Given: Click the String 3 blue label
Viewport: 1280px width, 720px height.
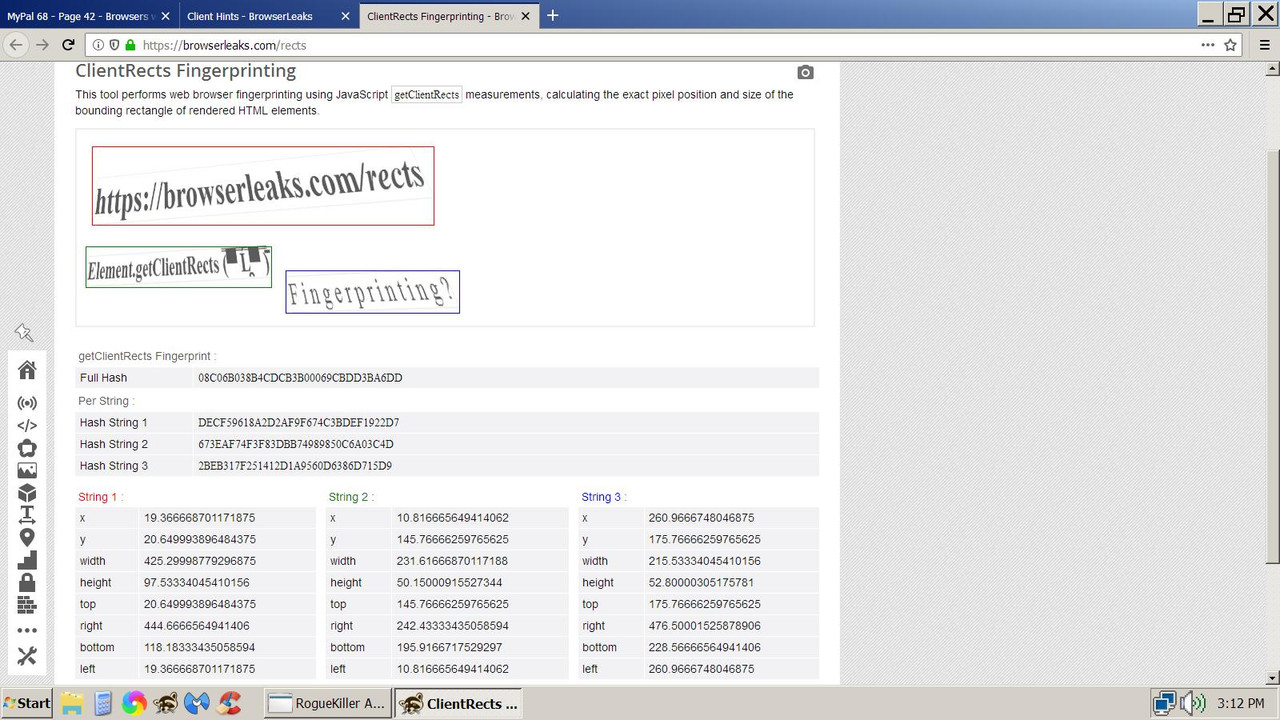Looking at the screenshot, I should tap(601, 497).
